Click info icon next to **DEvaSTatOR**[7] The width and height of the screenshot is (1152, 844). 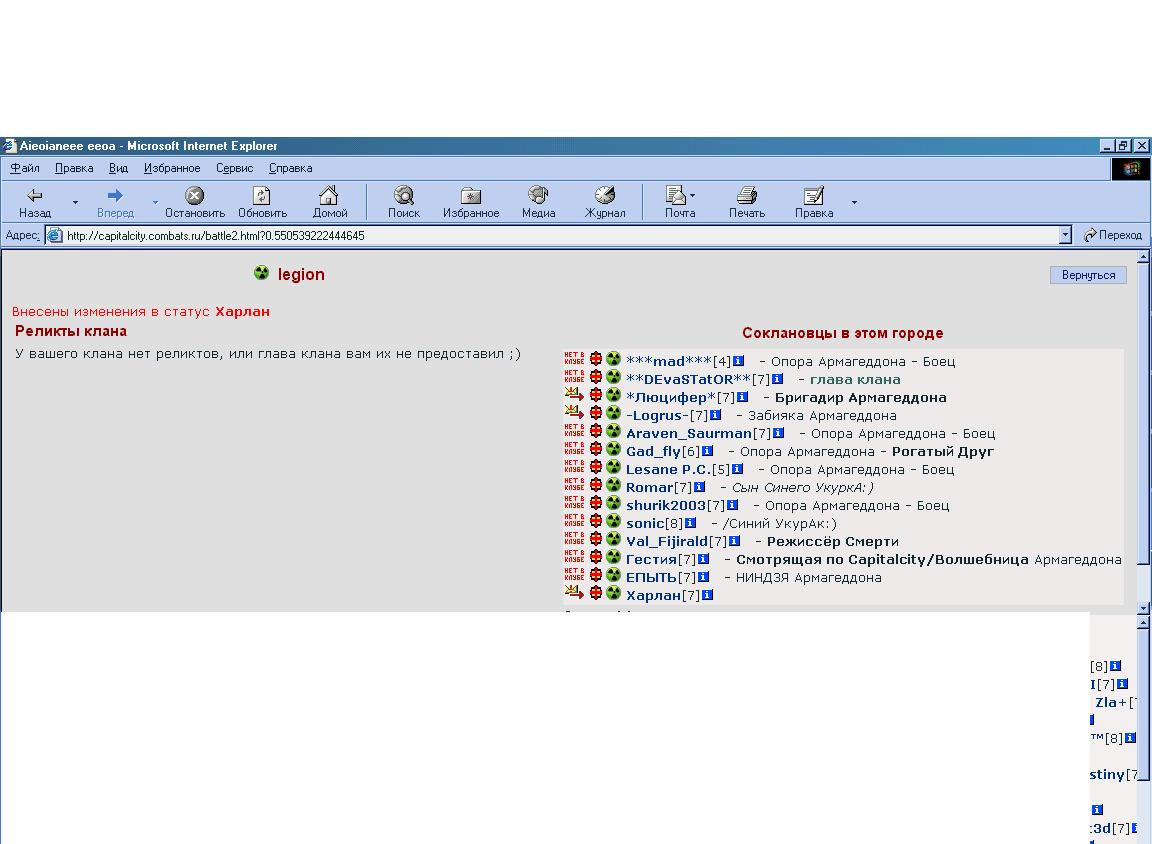click(777, 379)
